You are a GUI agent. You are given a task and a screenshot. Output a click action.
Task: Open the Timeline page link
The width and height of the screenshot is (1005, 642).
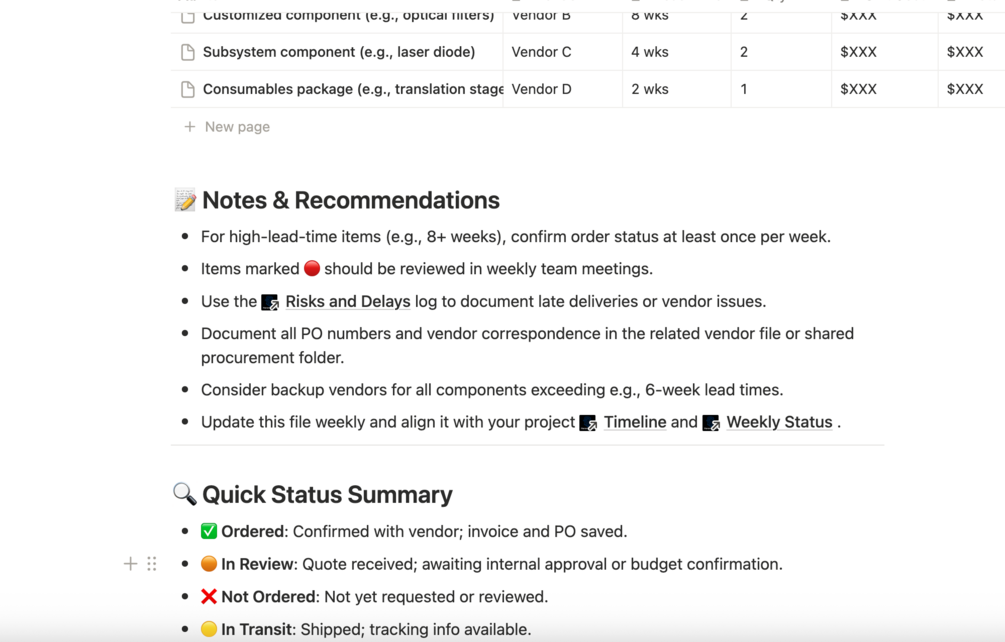[634, 422]
